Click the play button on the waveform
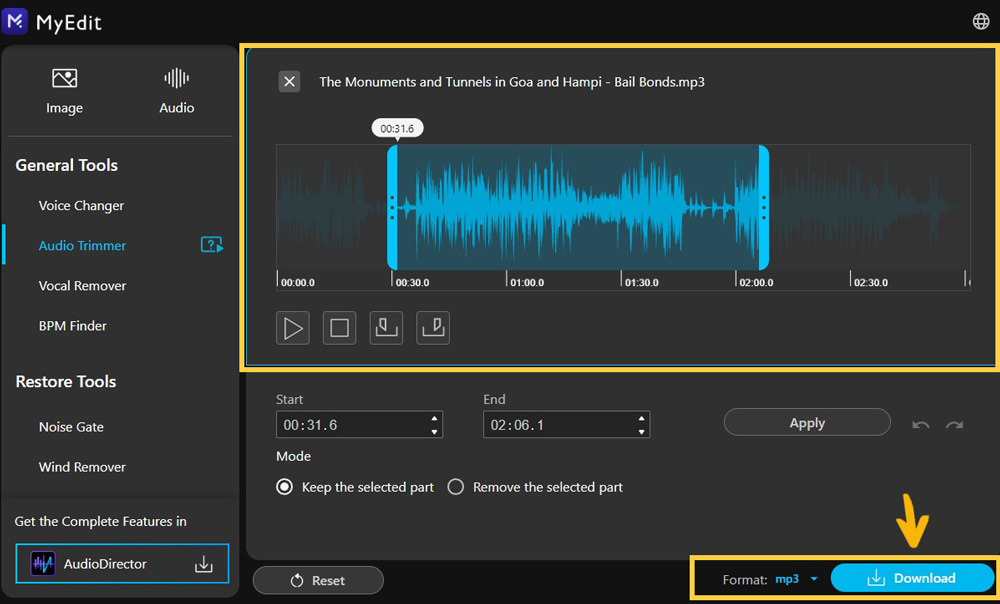Screen dimensions: 1000x604 292,327
